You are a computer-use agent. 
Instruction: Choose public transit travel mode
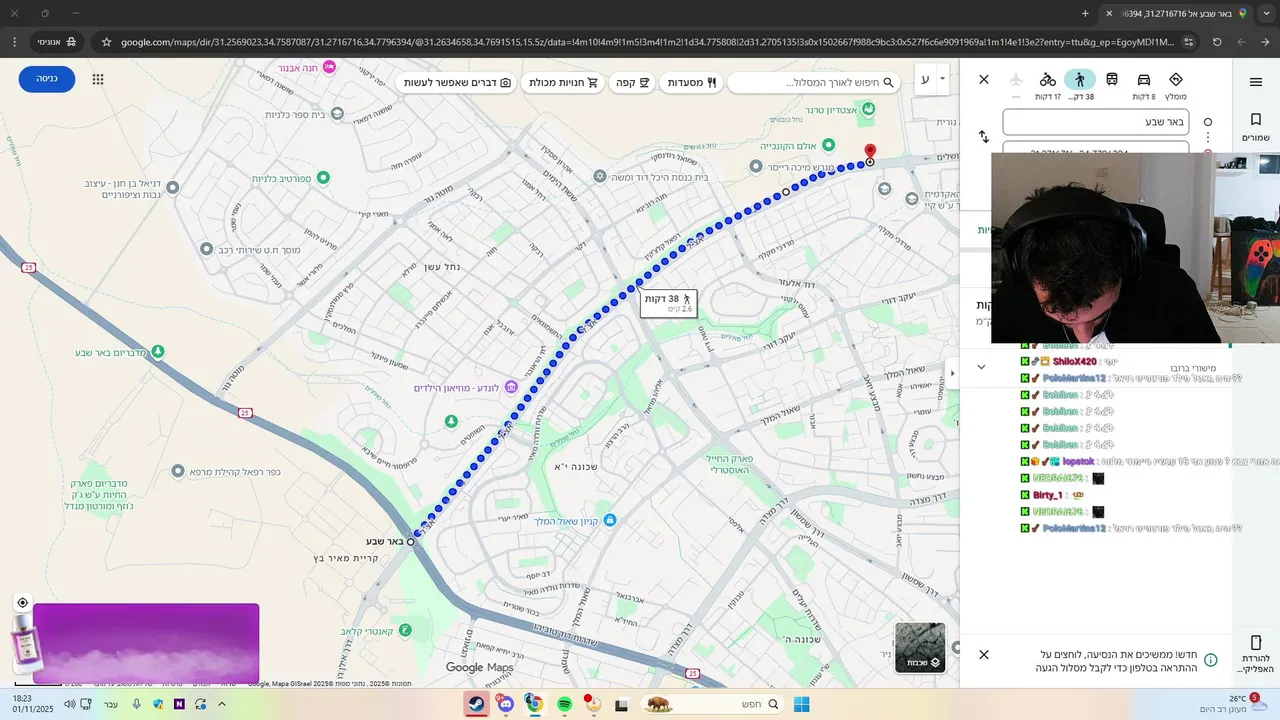pyautogui.click(x=1112, y=80)
